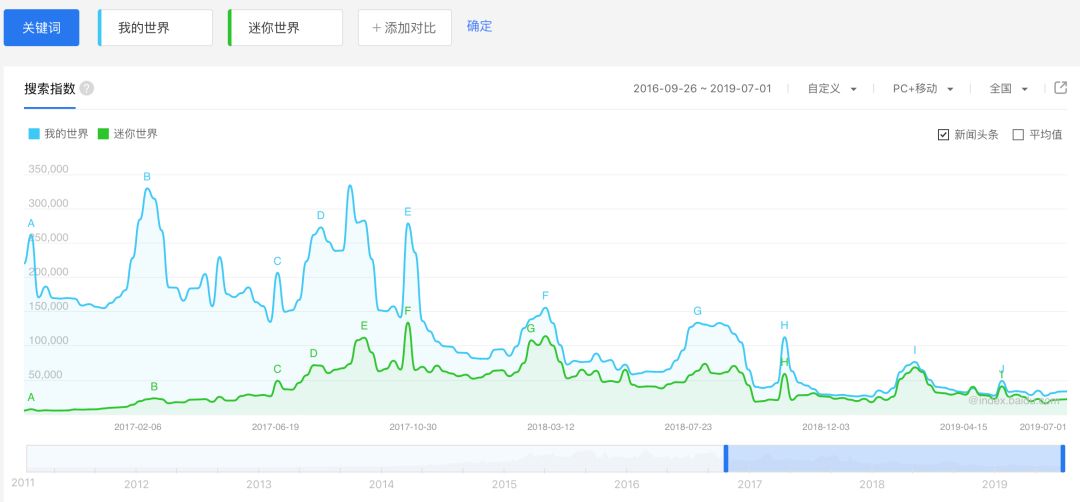Click the 确定 link
1080x502 pixels.
pos(479,27)
